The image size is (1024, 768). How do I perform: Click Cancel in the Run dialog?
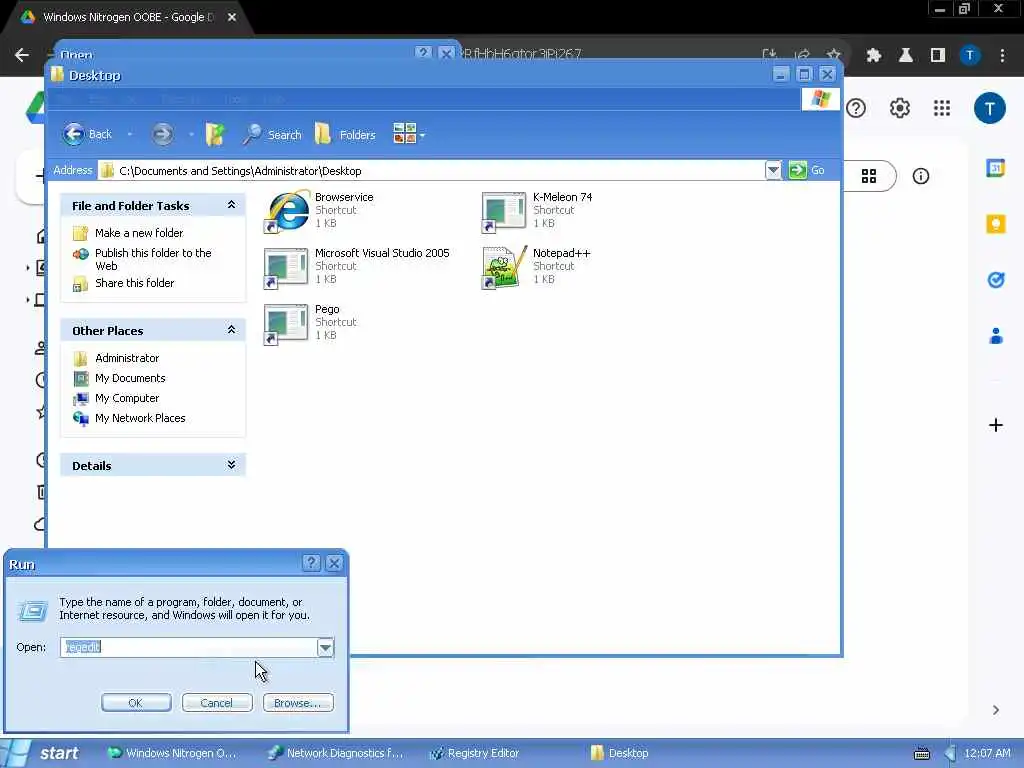pos(217,703)
